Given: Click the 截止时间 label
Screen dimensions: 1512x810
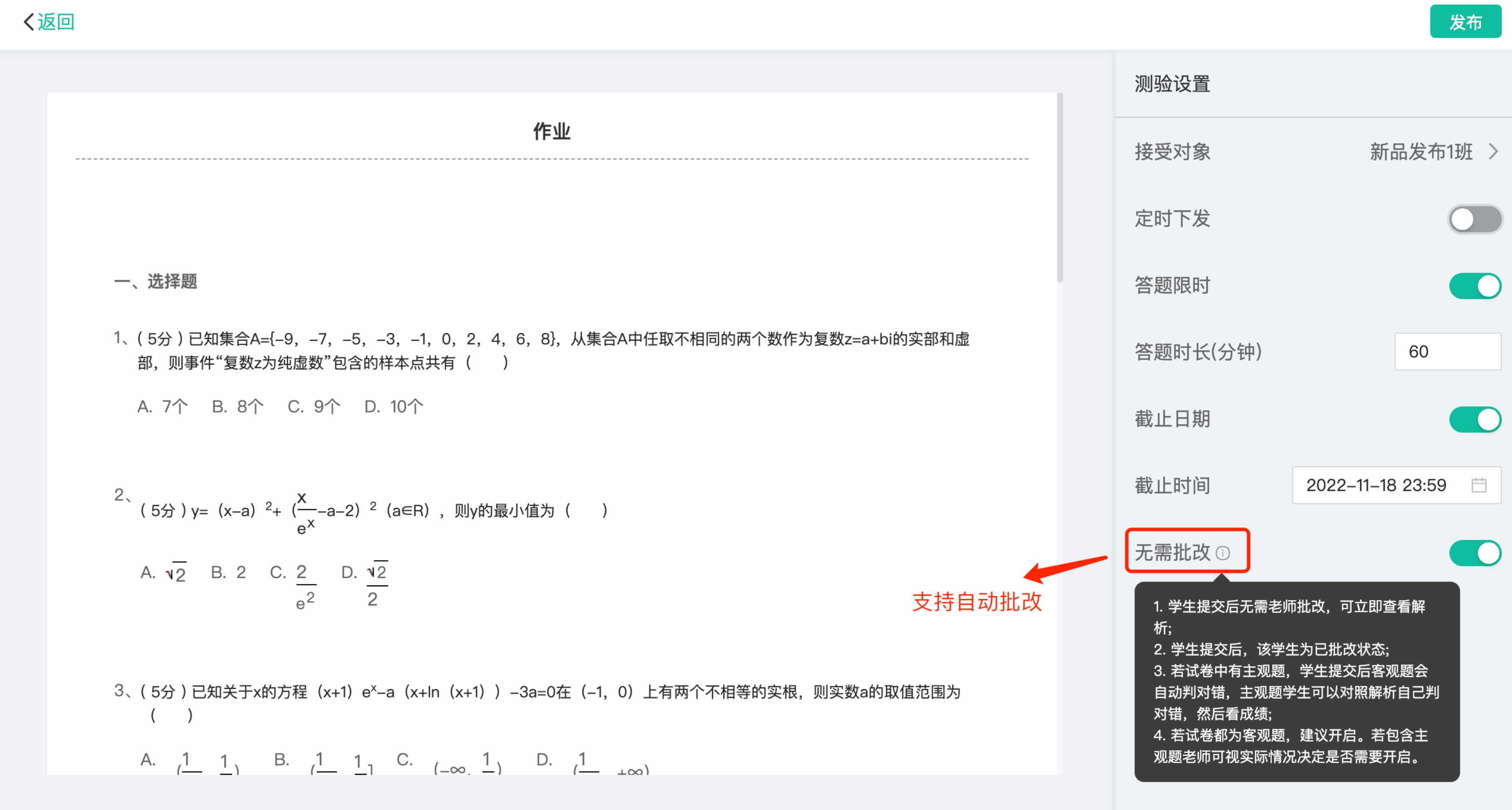Looking at the screenshot, I should (x=1172, y=485).
